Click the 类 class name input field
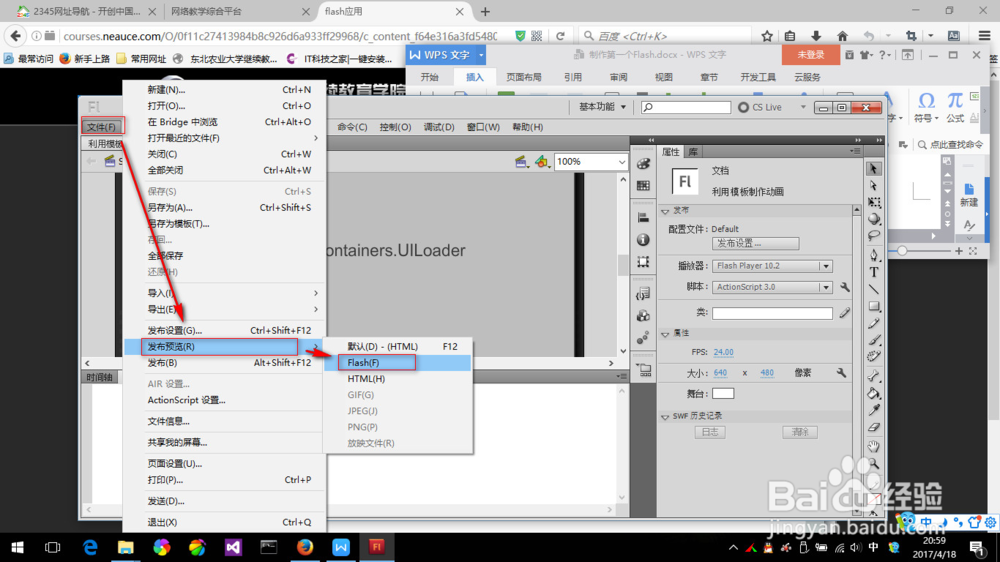The width and height of the screenshot is (1000, 562). coord(772,313)
